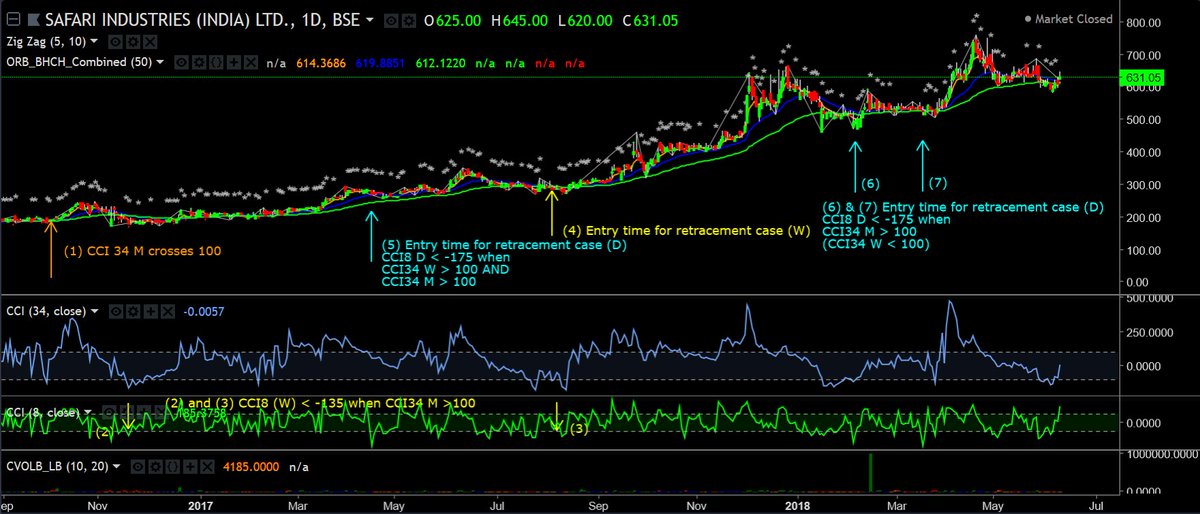Select the 631.05 current price label

(x=1144, y=77)
